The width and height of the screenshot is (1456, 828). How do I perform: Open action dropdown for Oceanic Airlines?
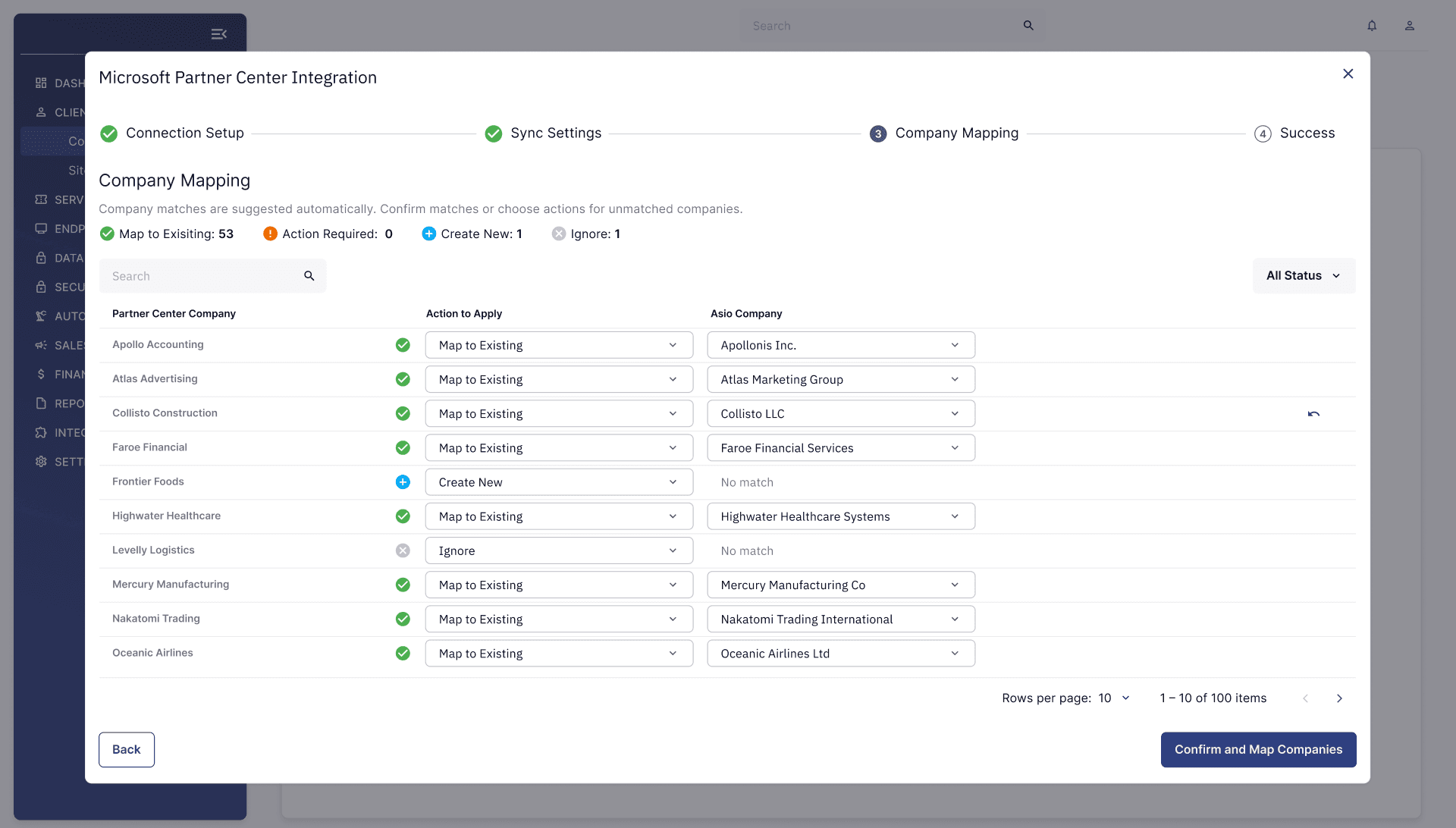(x=559, y=654)
